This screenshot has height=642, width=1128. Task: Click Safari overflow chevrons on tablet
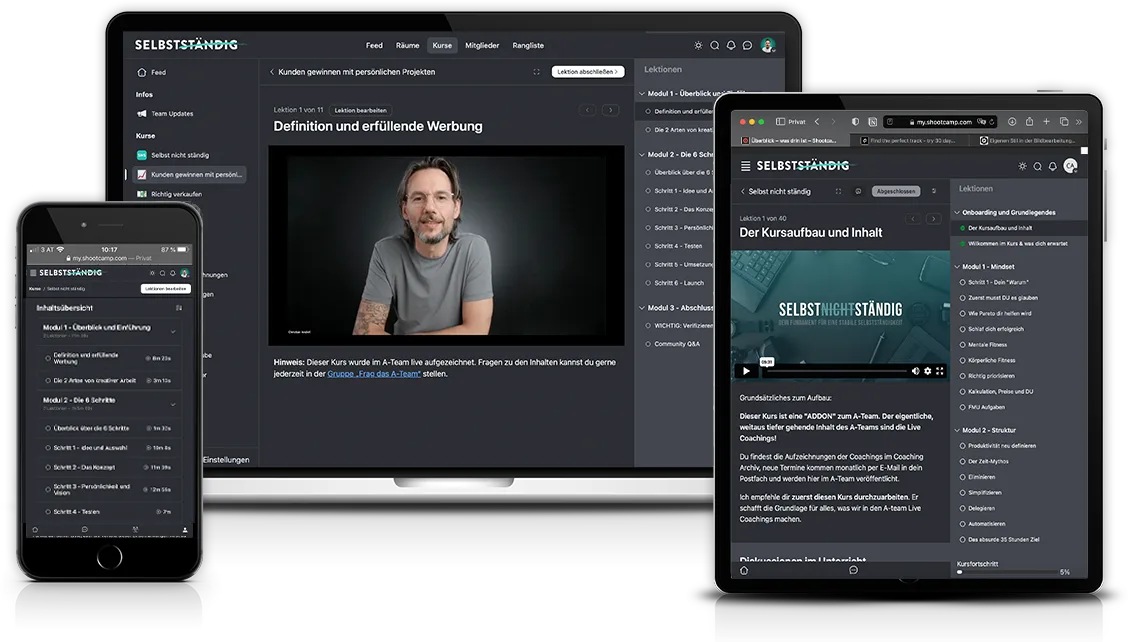pyautogui.click(x=1078, y=122)
